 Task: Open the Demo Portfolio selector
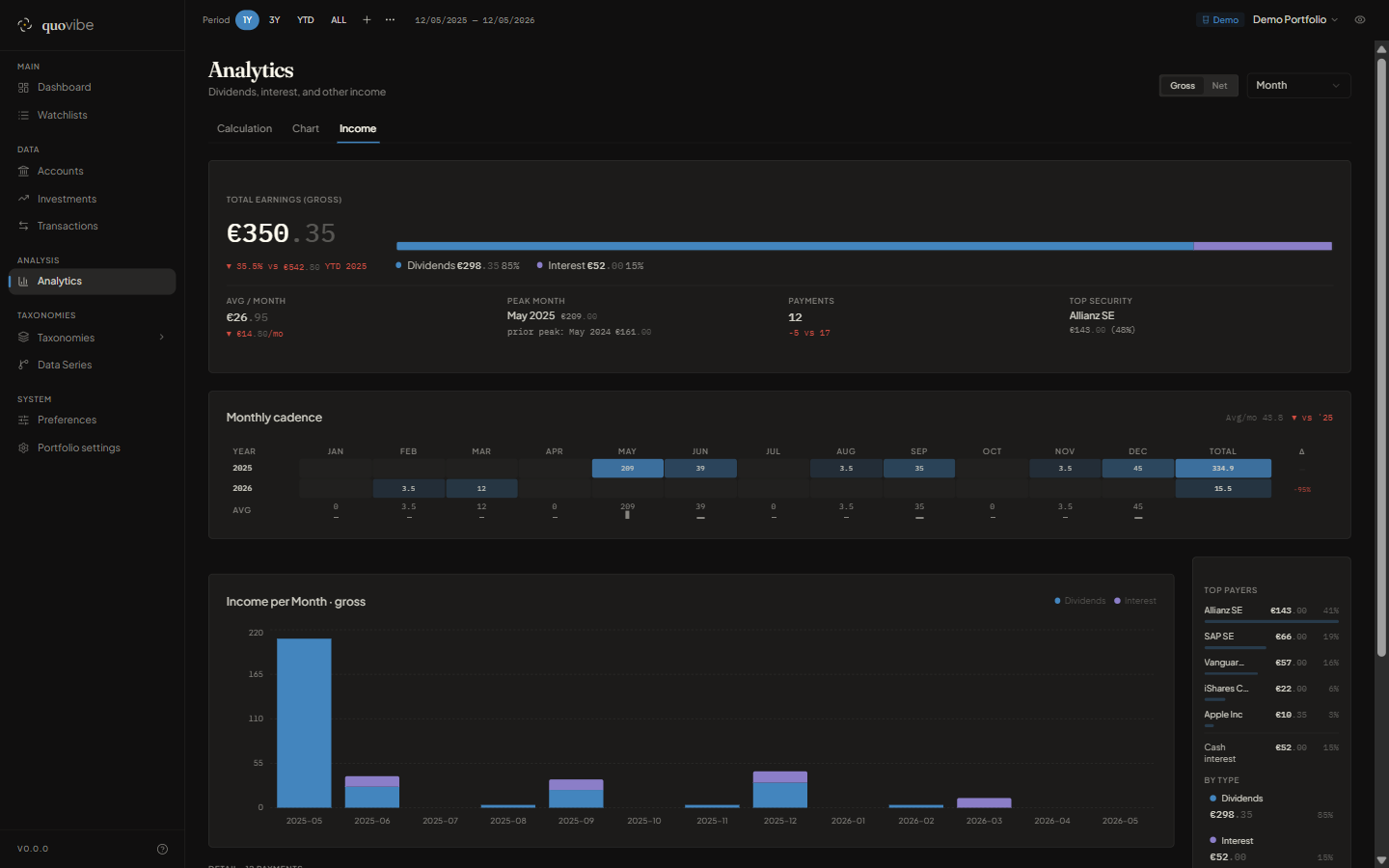tap(1294, 19)
